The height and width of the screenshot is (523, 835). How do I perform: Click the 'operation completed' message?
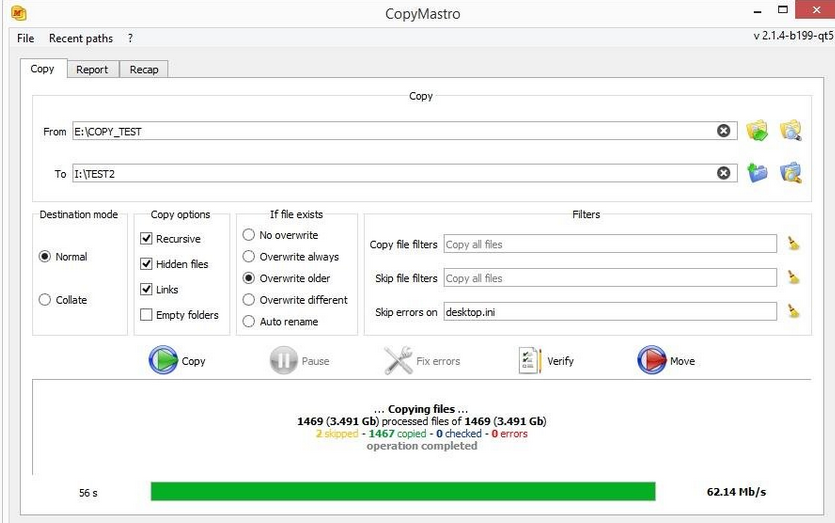point(422,446)
